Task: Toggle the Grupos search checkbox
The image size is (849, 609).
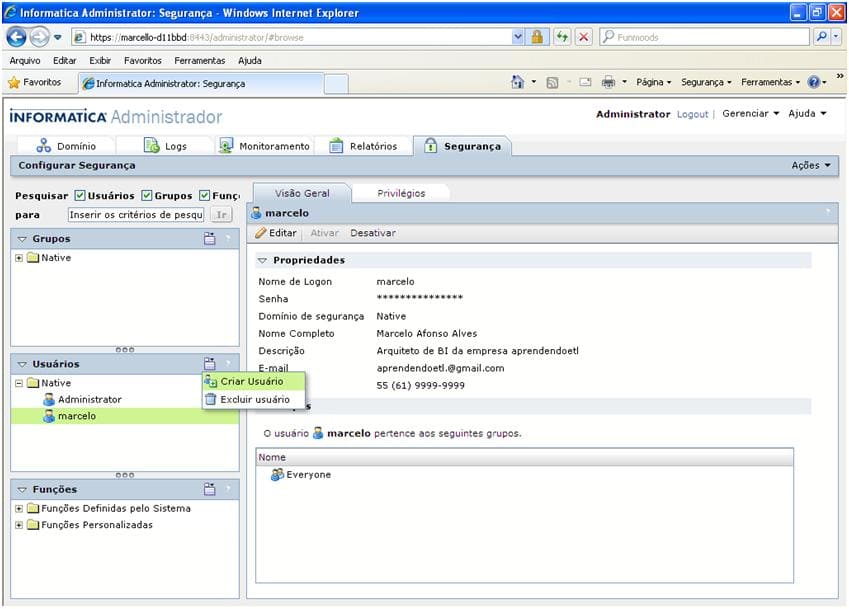Action: click(x=147, y=195)
